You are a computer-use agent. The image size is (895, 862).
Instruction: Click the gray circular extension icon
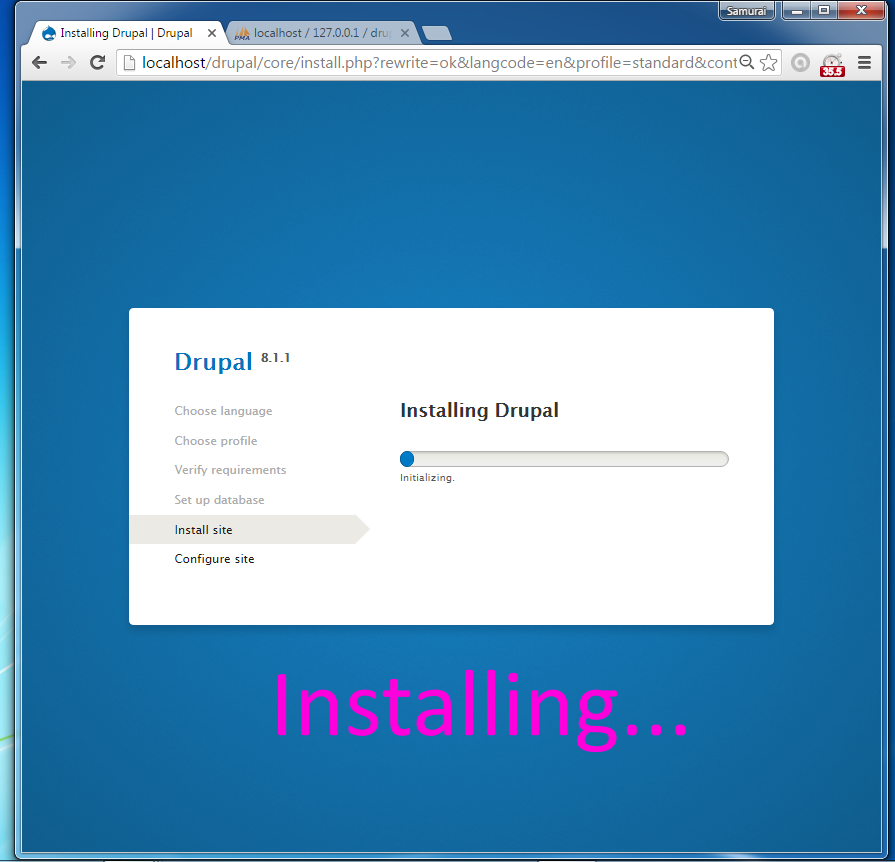click(800, 62)
